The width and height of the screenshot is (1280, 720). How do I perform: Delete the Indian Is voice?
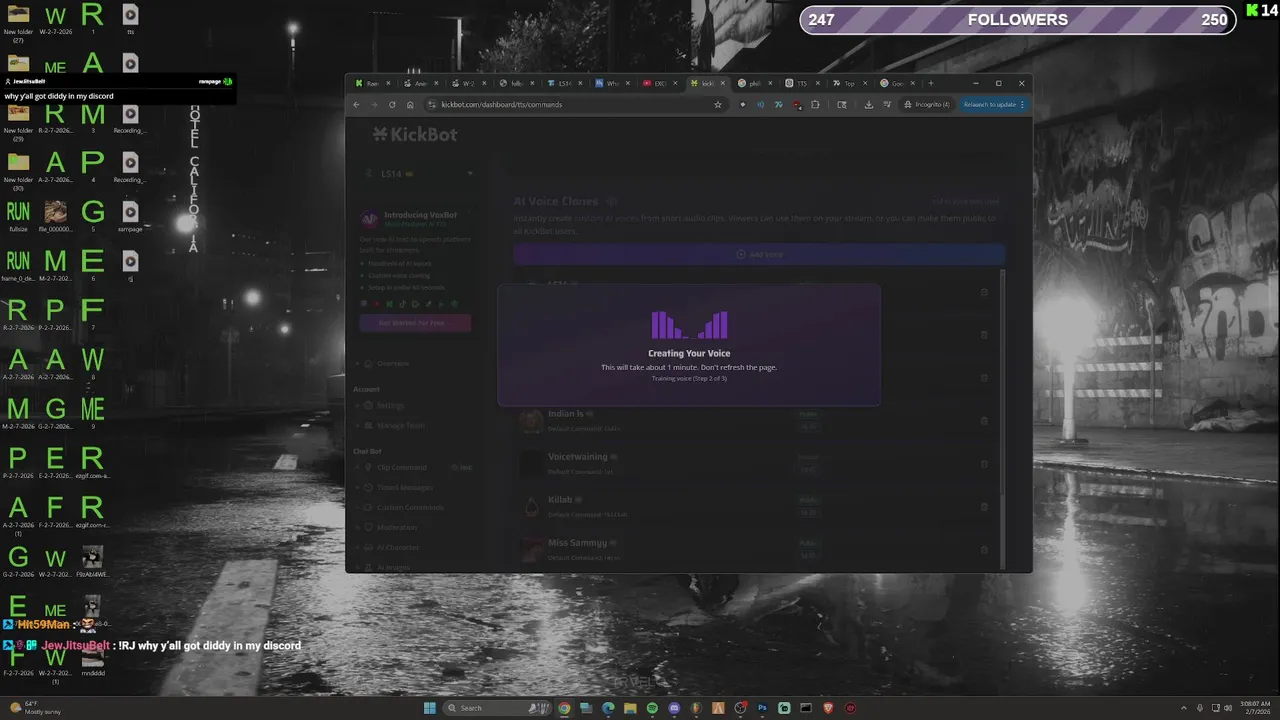pos(984,421)
